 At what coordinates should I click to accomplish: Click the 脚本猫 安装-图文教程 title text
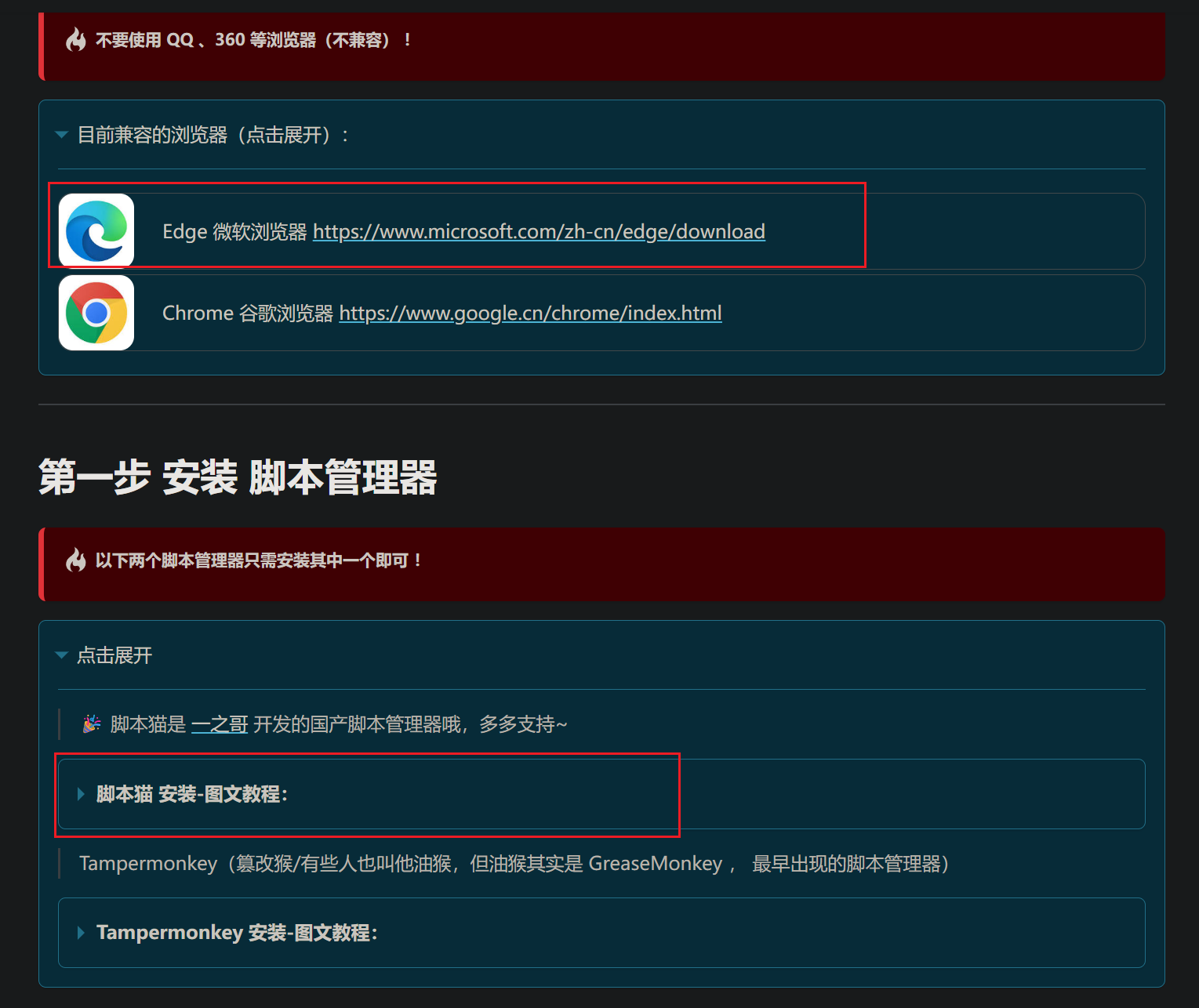coord(192,794)
